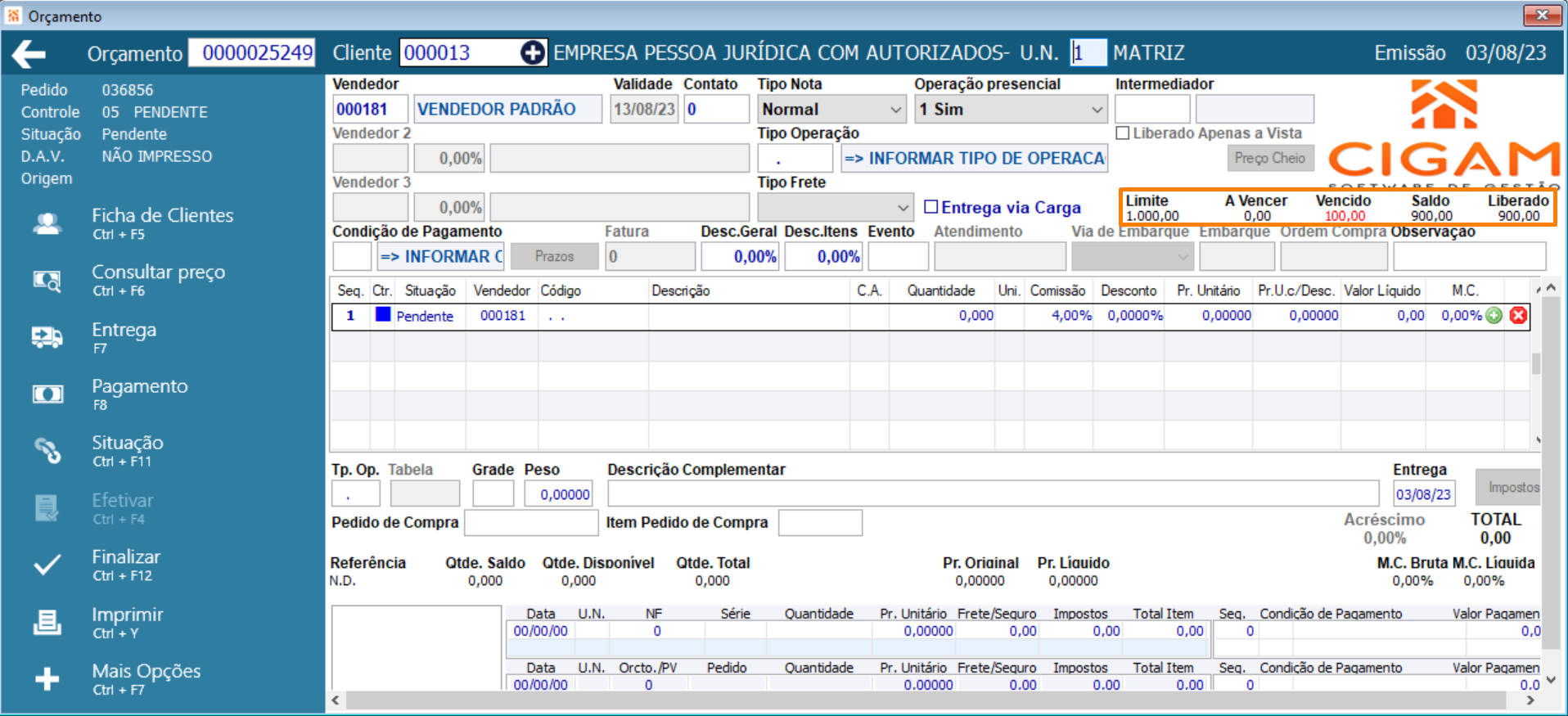Click the Validade date field
The image size is (1568, 716).
(x=644, y=110)
